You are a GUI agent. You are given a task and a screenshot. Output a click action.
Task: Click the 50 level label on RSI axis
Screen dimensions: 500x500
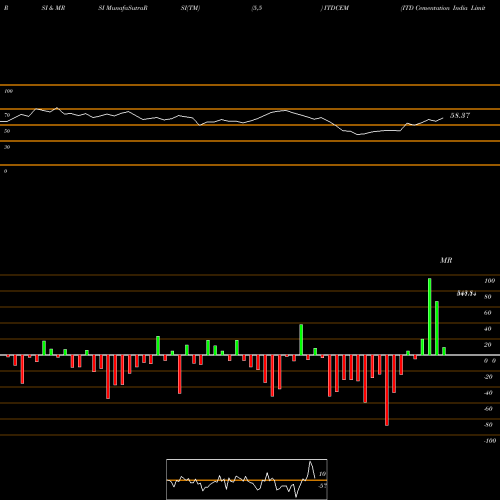coord(7,131)
